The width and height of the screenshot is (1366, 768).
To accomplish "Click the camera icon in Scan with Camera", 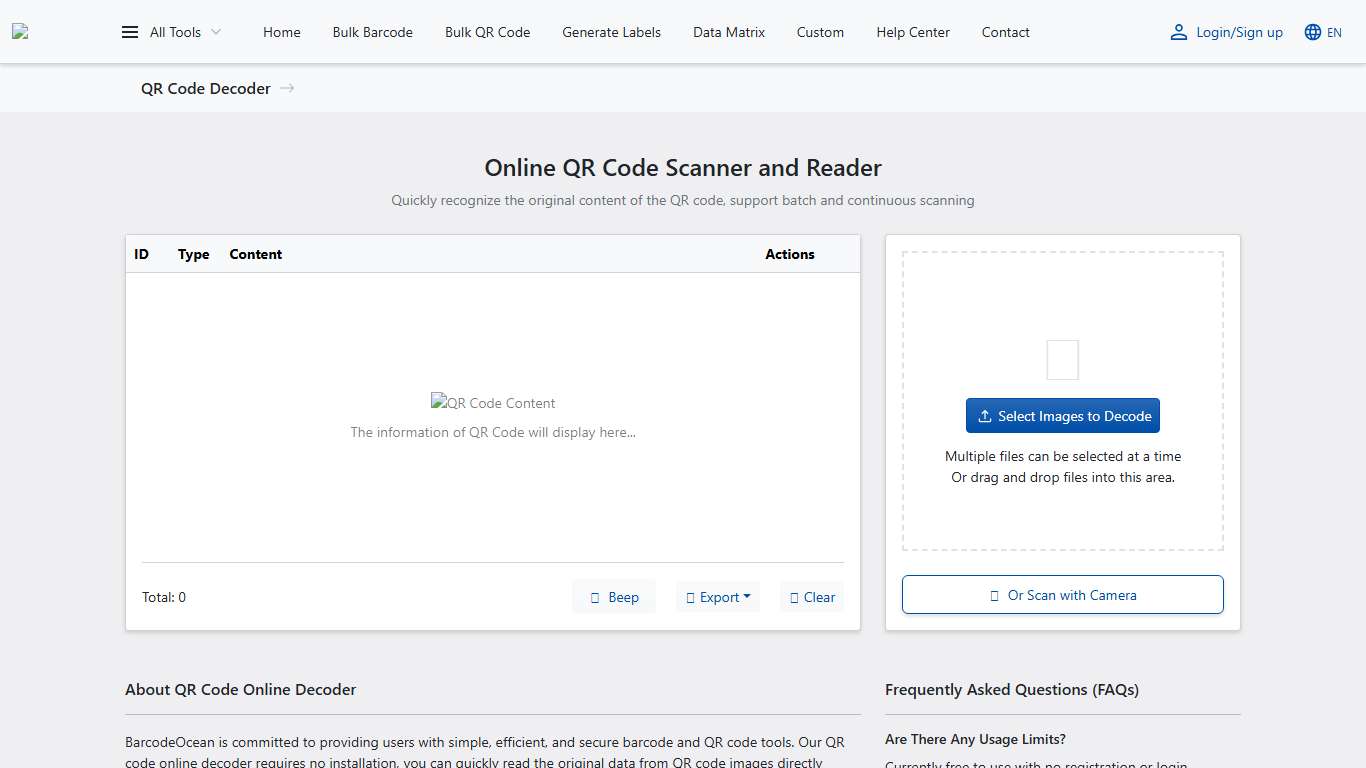I will coord(993,594).
